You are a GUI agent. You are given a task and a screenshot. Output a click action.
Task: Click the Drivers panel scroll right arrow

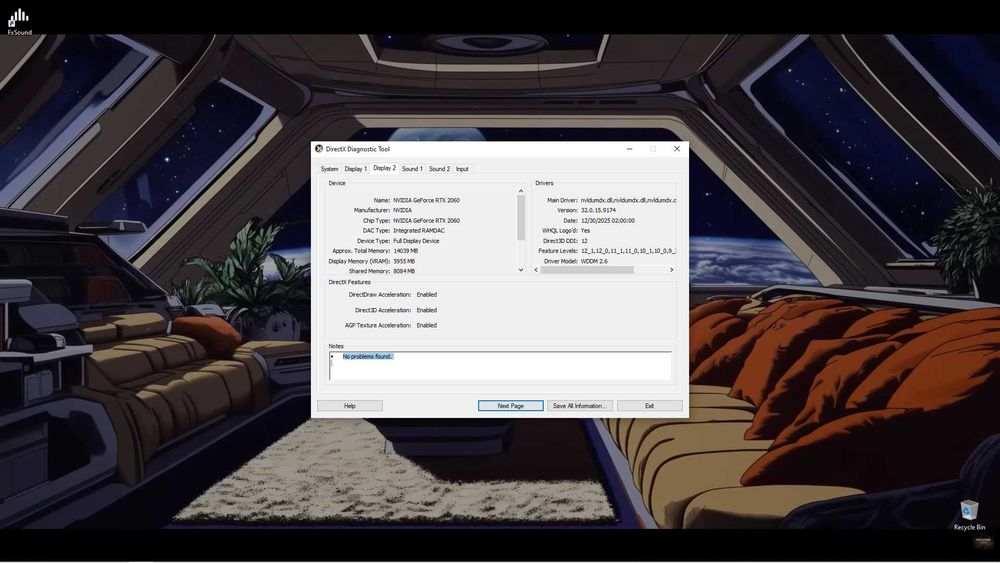[x=672, y=270]
